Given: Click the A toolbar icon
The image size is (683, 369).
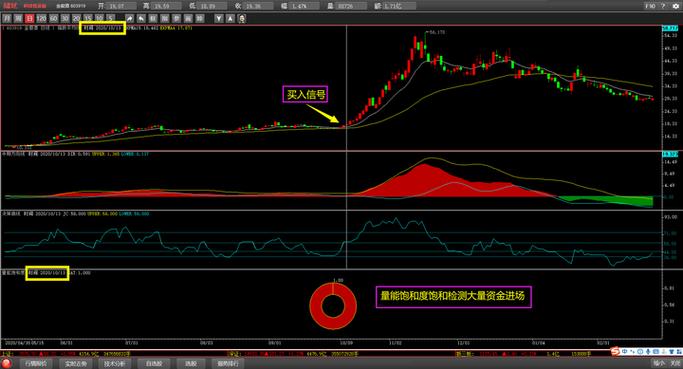Looking at the screenshot, I should pos(230,18).
